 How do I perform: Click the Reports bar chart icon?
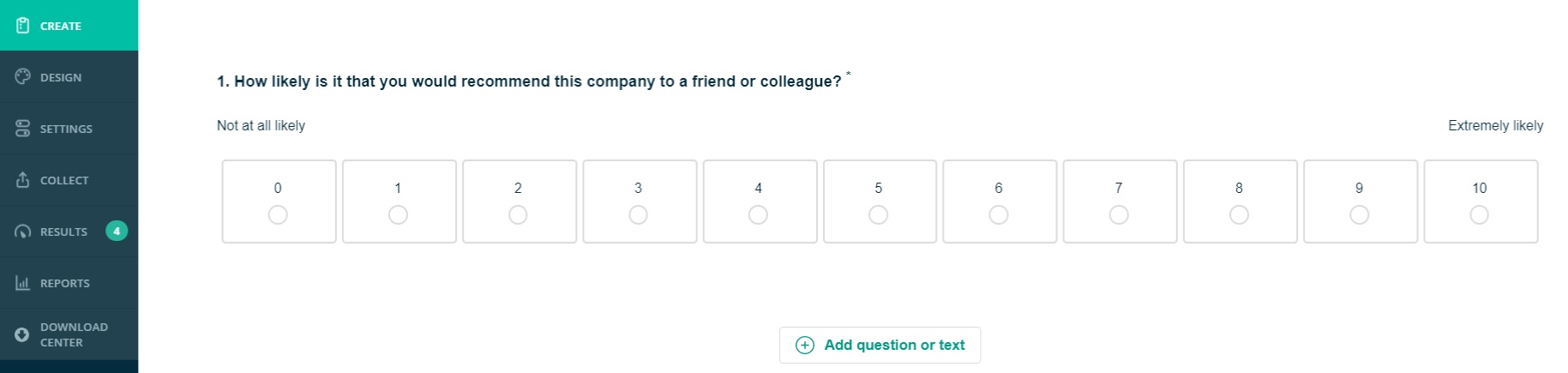click(x=23, y=283)
